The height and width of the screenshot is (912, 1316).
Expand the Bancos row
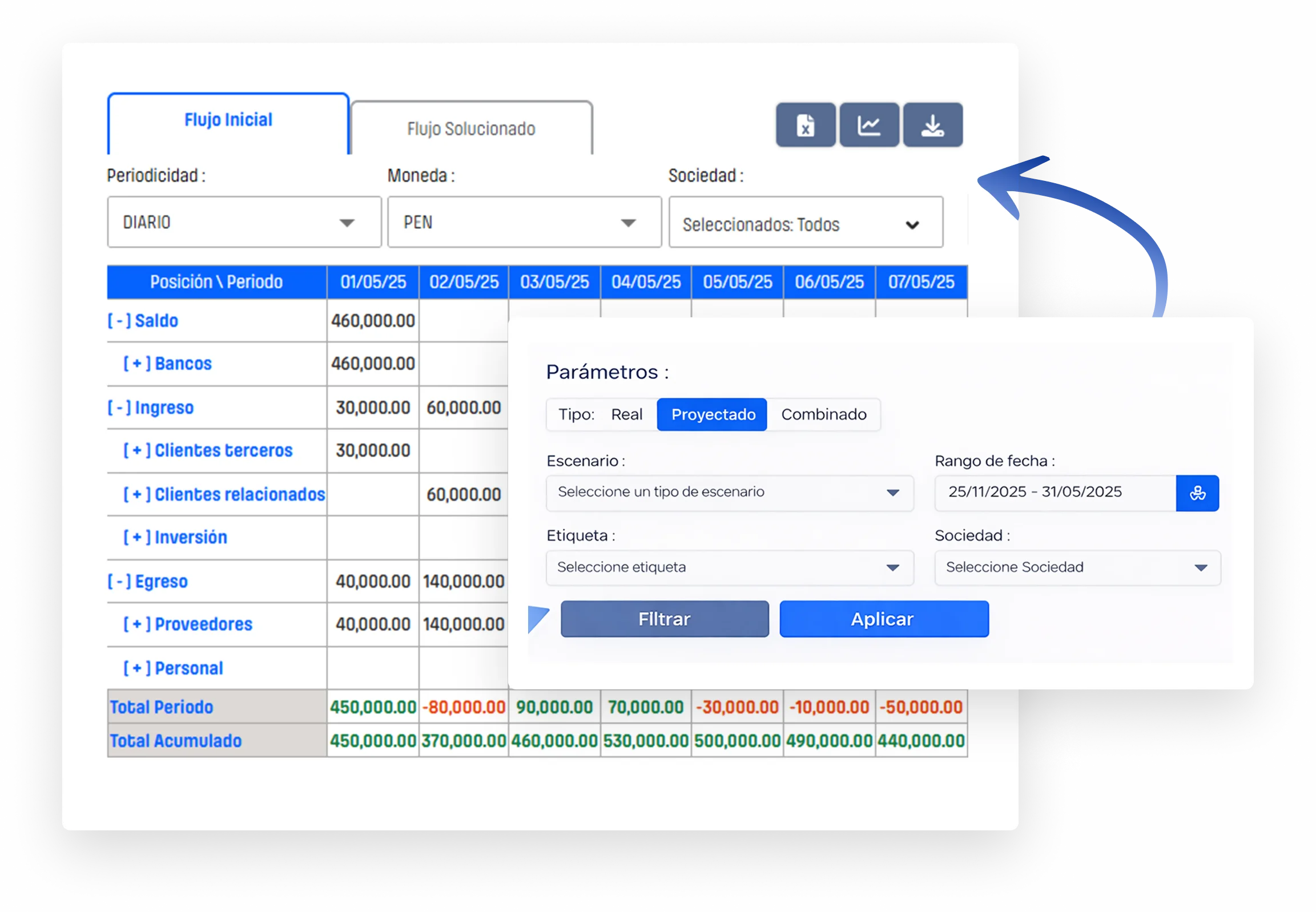point(137,364)
